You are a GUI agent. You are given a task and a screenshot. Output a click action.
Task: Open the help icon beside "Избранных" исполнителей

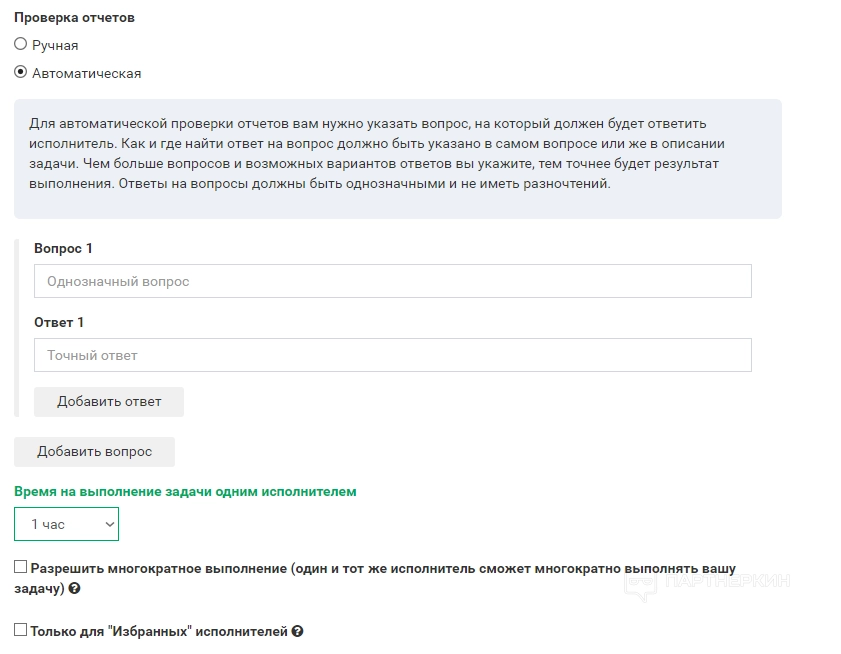[x=297, y=632]
